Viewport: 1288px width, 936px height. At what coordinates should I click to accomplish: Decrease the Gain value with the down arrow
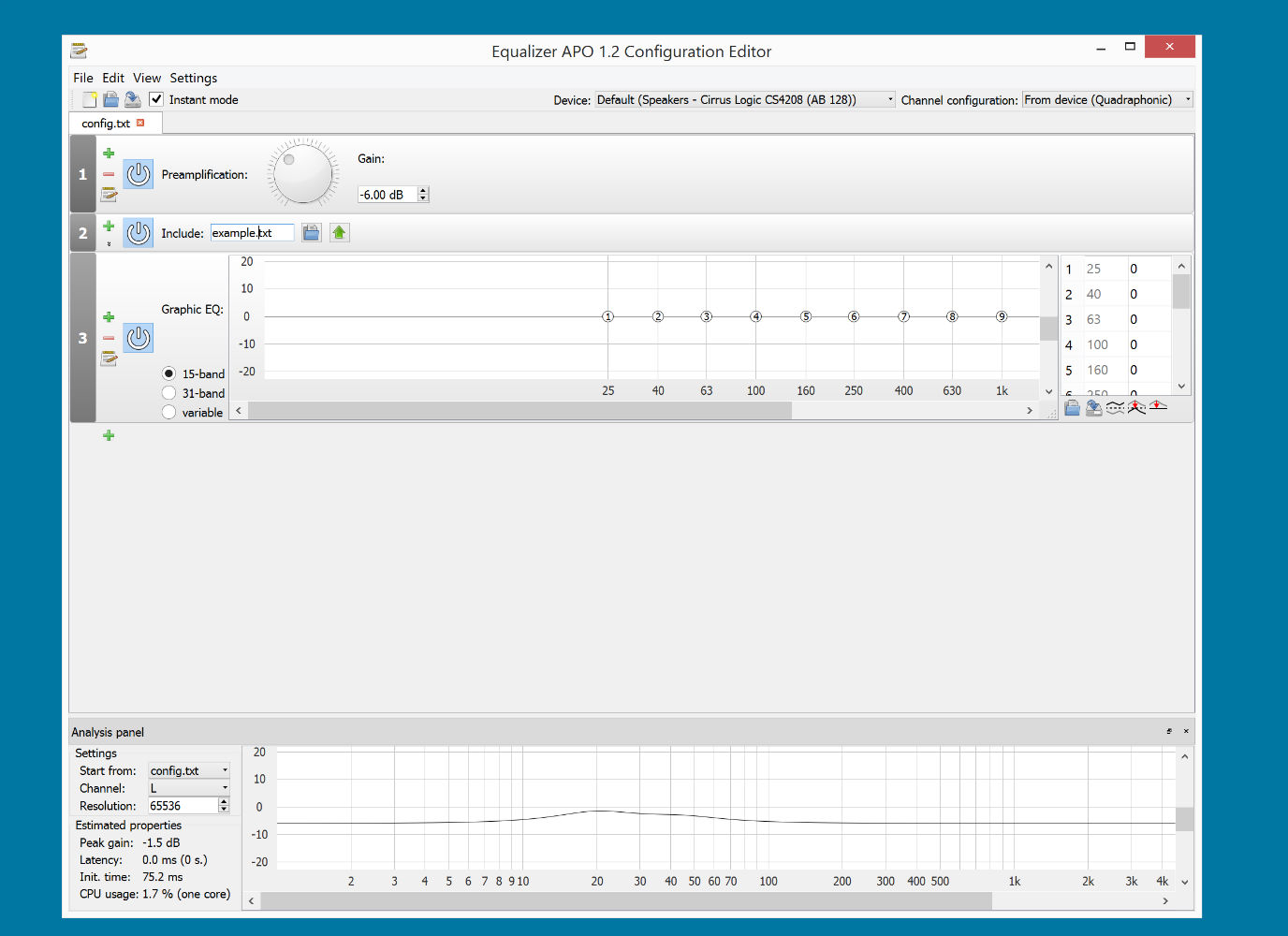pyautogui.click(x=423, y=198)
